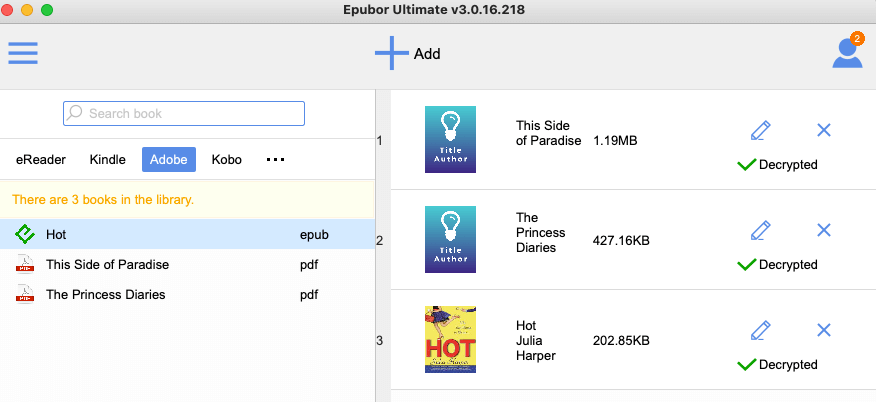Click the 427.16KB file size
Viewport: 876px width, 402px height.
click(621, 241)
